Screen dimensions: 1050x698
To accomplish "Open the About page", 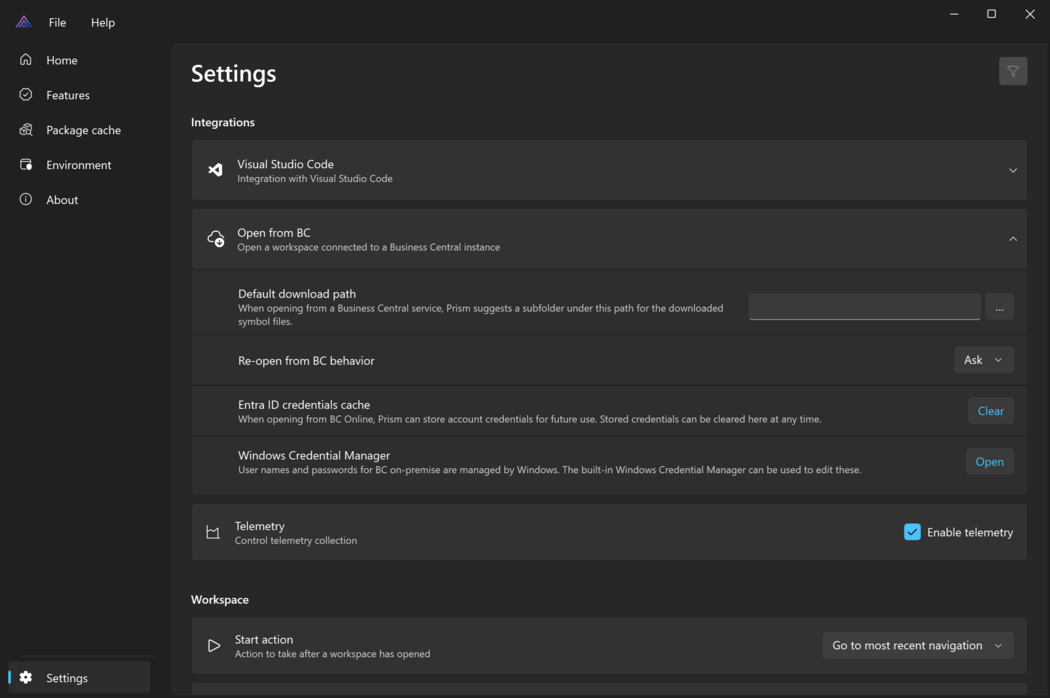I will [x=62, y=200].
